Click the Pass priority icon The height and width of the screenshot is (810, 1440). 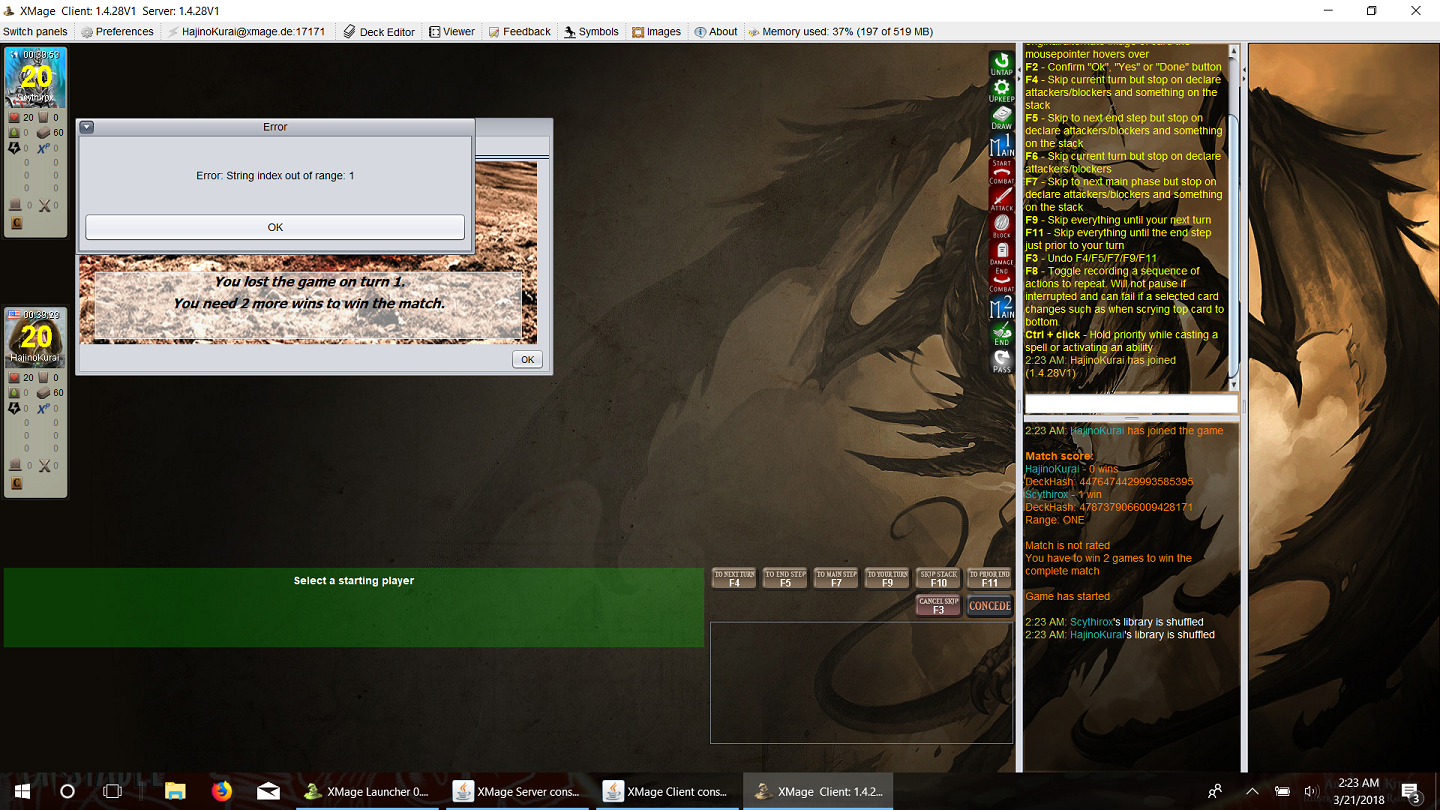(1001, 362)
